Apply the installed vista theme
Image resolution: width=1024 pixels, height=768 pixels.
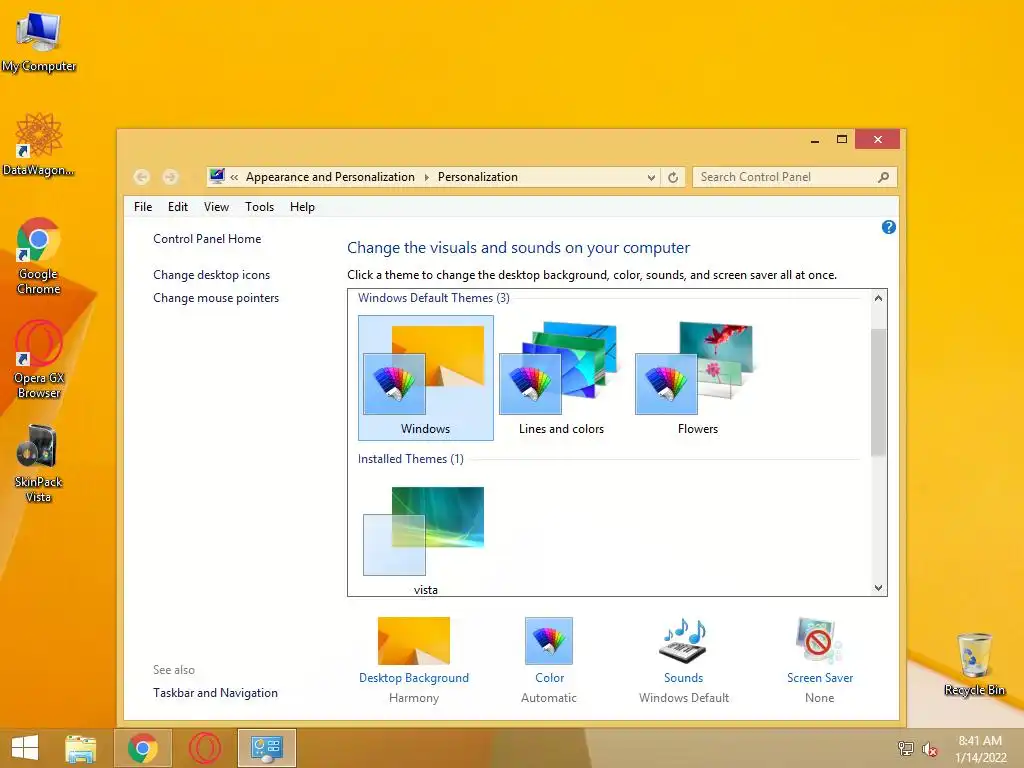(426, 539)
